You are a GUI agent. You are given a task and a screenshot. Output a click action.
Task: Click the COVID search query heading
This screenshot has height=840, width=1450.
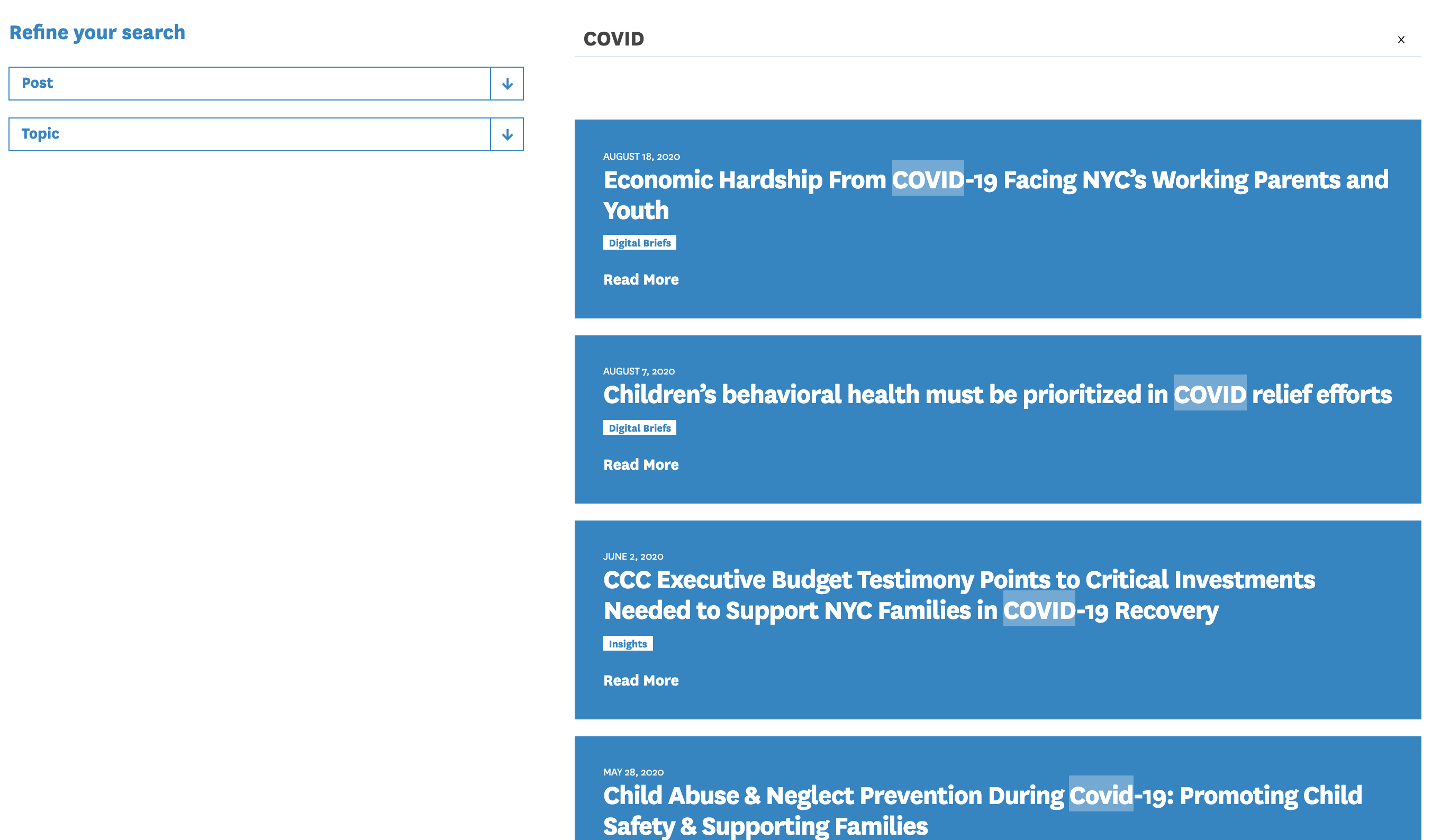[613, 39]
